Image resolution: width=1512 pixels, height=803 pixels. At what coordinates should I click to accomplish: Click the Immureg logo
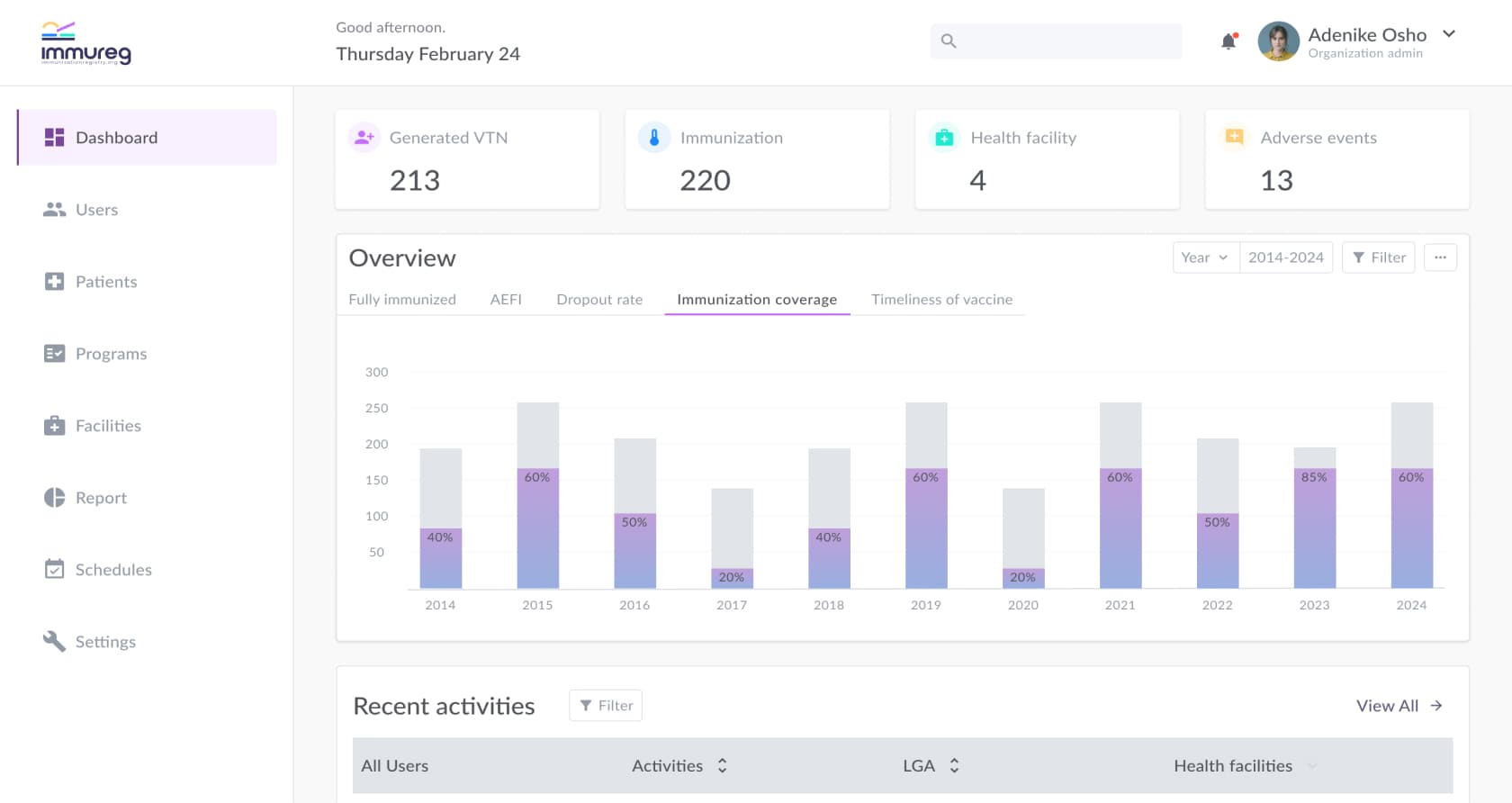(85, 43)
